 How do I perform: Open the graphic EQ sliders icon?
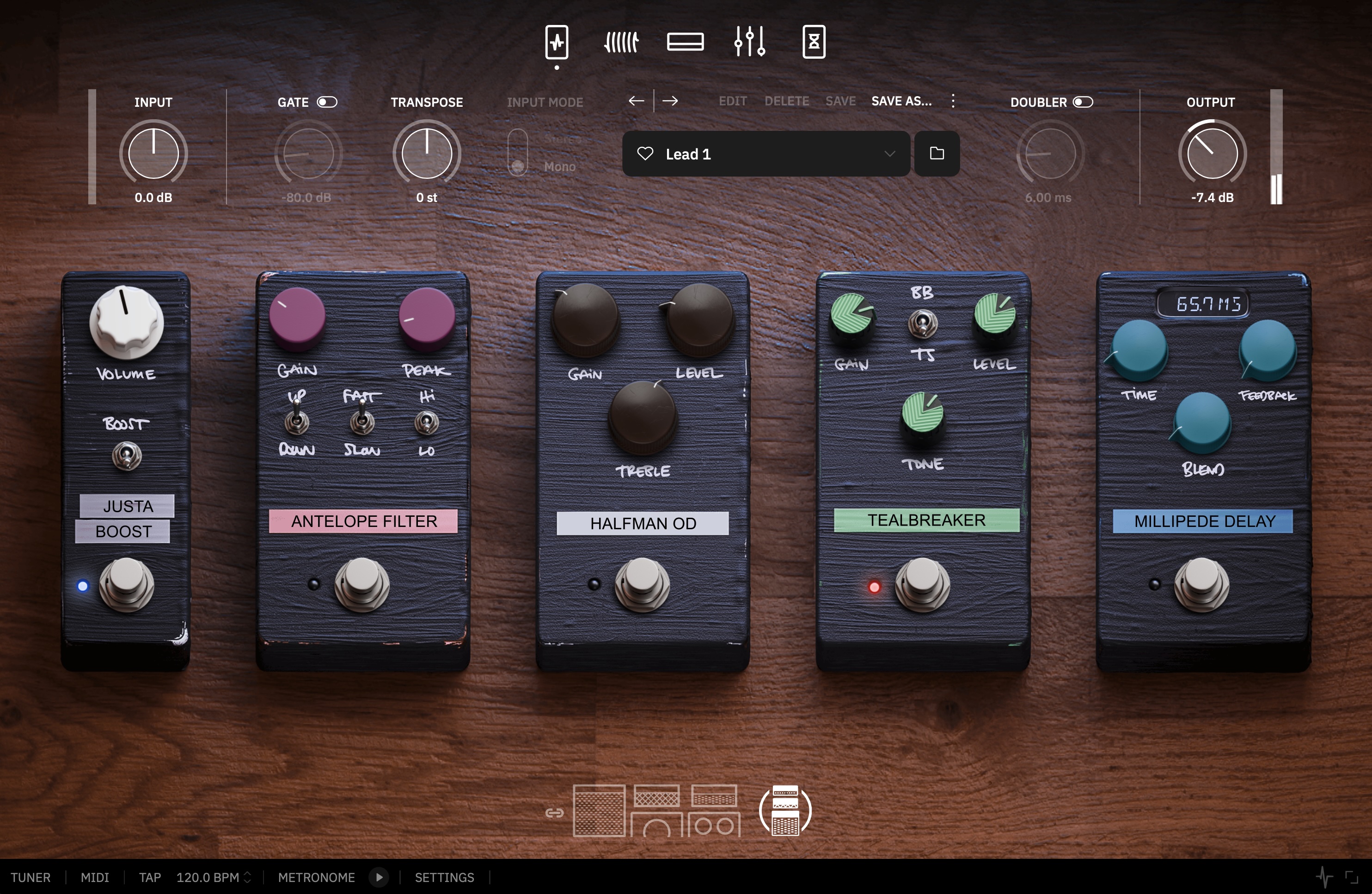pos(749,42)
